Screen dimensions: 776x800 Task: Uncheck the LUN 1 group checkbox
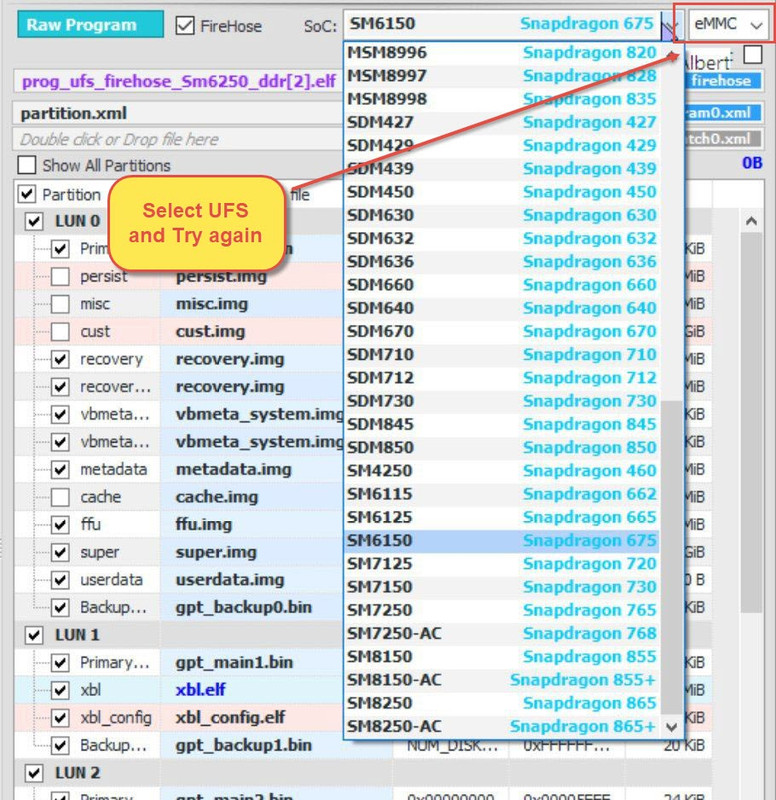(x=34, y=635)
